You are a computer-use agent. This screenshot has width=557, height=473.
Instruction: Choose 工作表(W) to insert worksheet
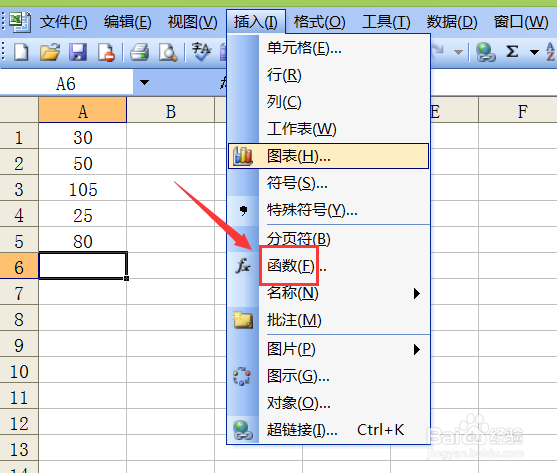pos(329,129)
